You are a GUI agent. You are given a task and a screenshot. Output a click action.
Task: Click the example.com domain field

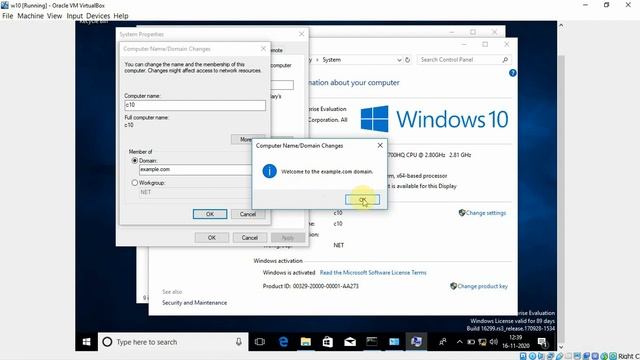point(195,170)
